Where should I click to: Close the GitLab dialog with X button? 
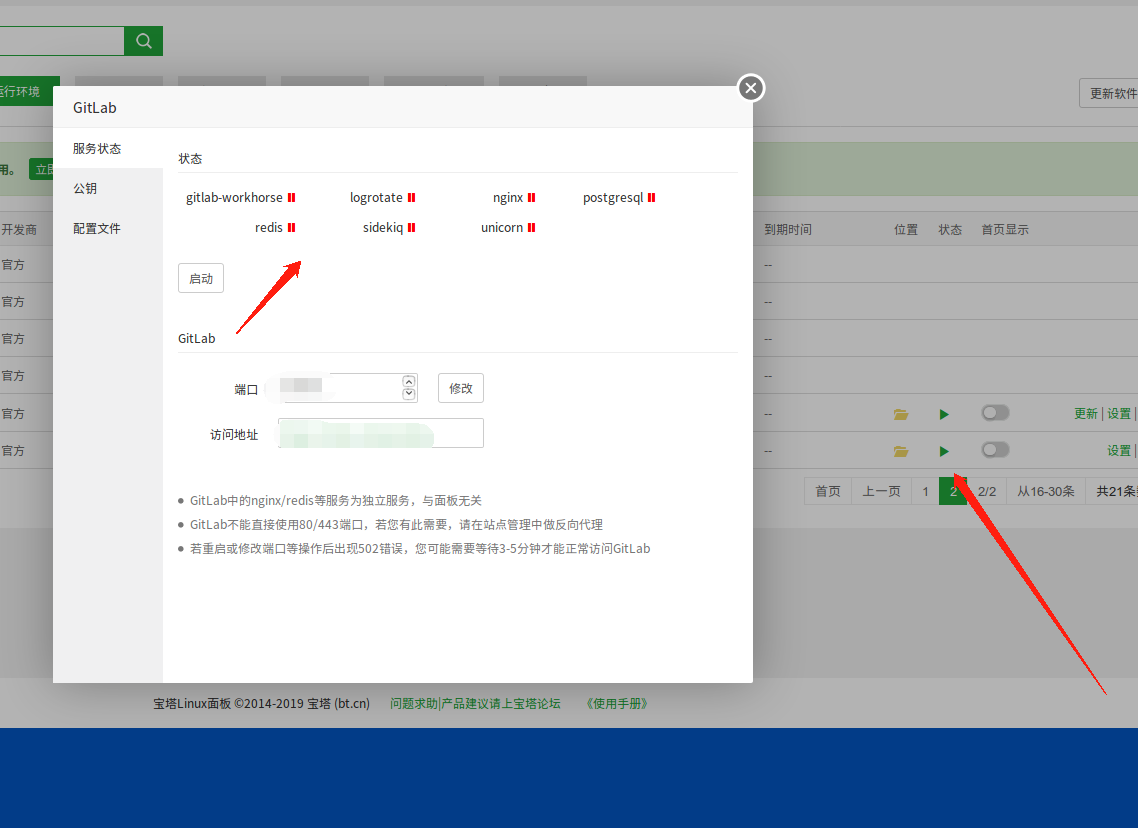[x=751, y=89]
